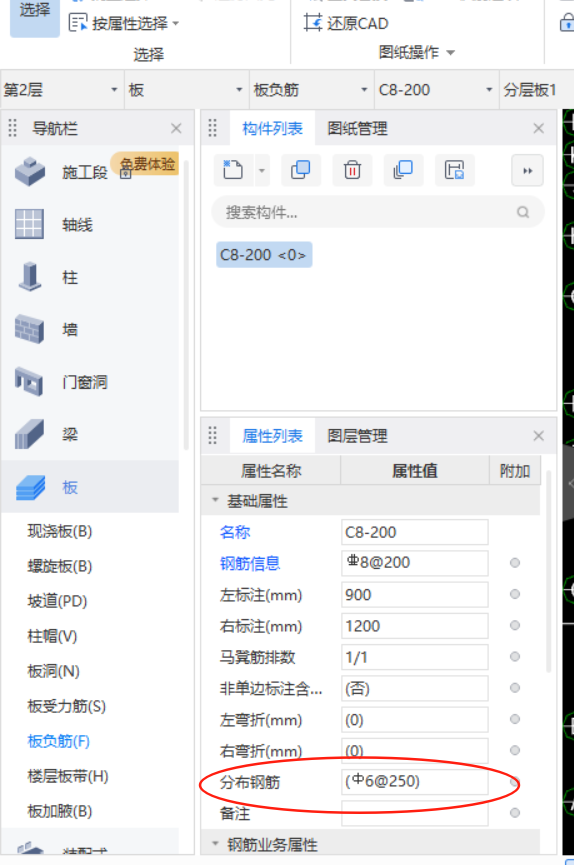The image size is (574, 865).
Task: Select 板负筋(F) in tree
Action: 59,741
